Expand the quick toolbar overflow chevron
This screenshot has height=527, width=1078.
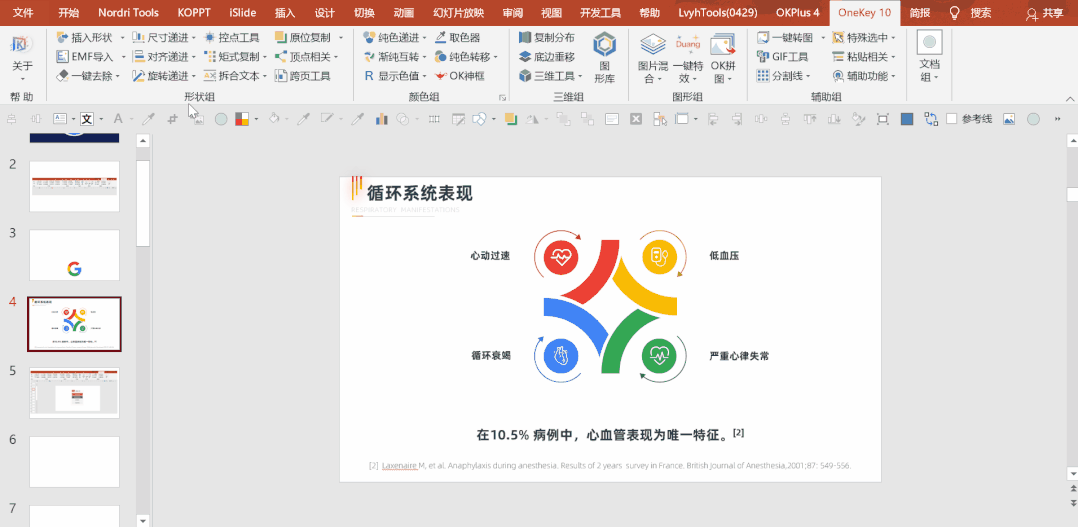point(1057,119)
